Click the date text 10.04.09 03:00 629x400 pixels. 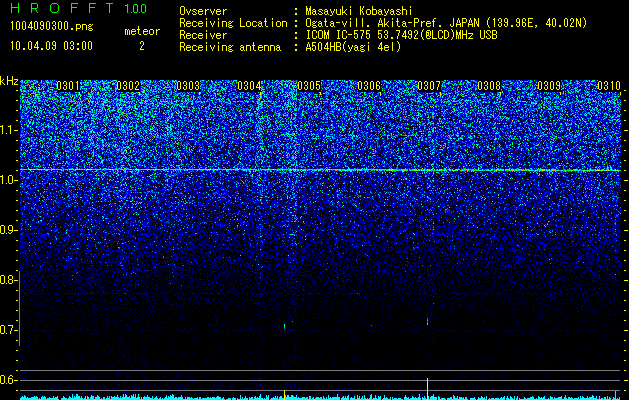51,46
